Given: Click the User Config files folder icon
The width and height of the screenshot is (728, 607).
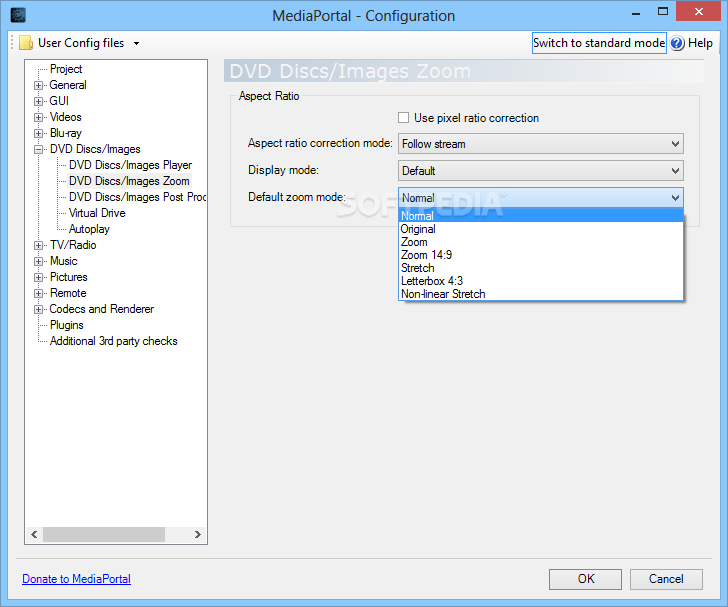Looking at the screenshot, I should pyautogui.click(x=26, y=43).
